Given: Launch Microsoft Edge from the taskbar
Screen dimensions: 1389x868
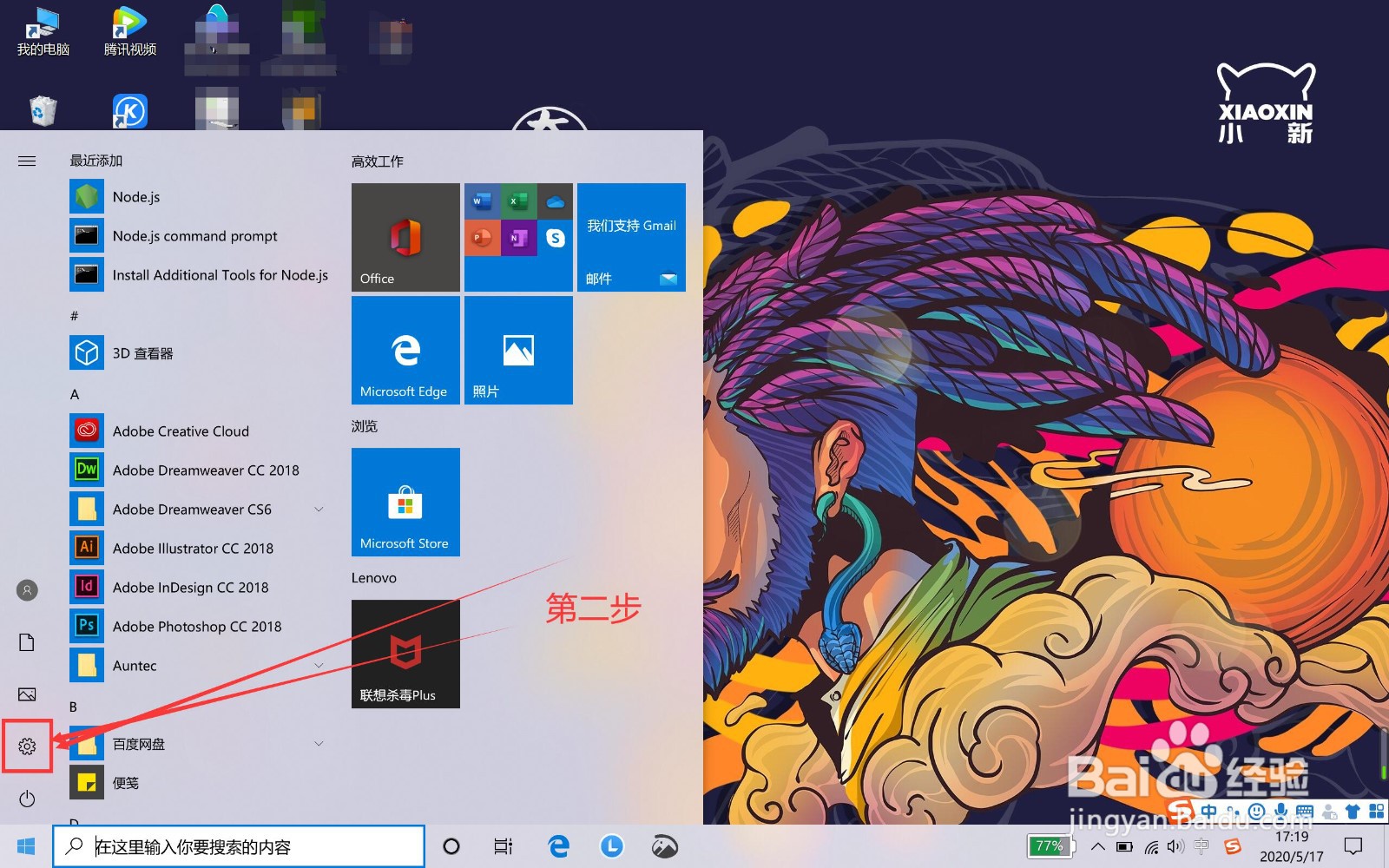Looking at the screenshot, I should coord(558,846).
